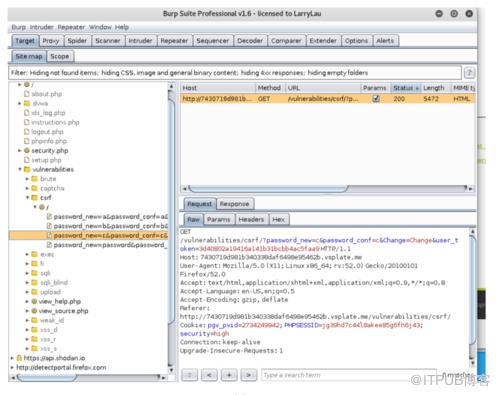
Task: Switch to the Spider tab
Action: point(77,41)
